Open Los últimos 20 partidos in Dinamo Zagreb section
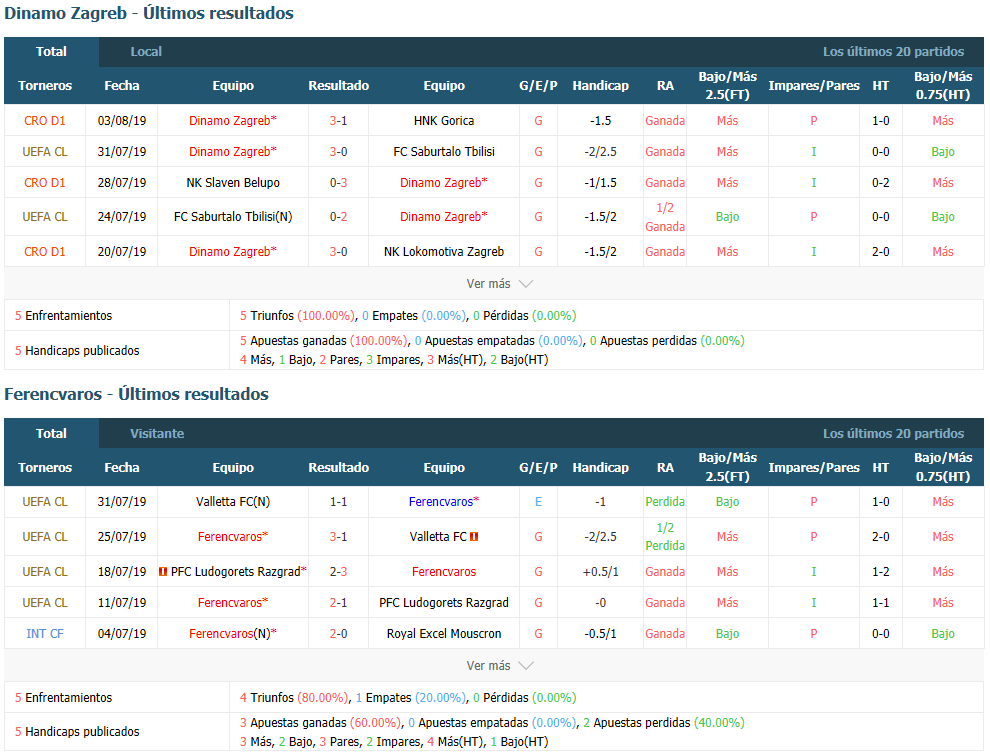The height and width of the screenshot is (754, 990). (893, 52)
